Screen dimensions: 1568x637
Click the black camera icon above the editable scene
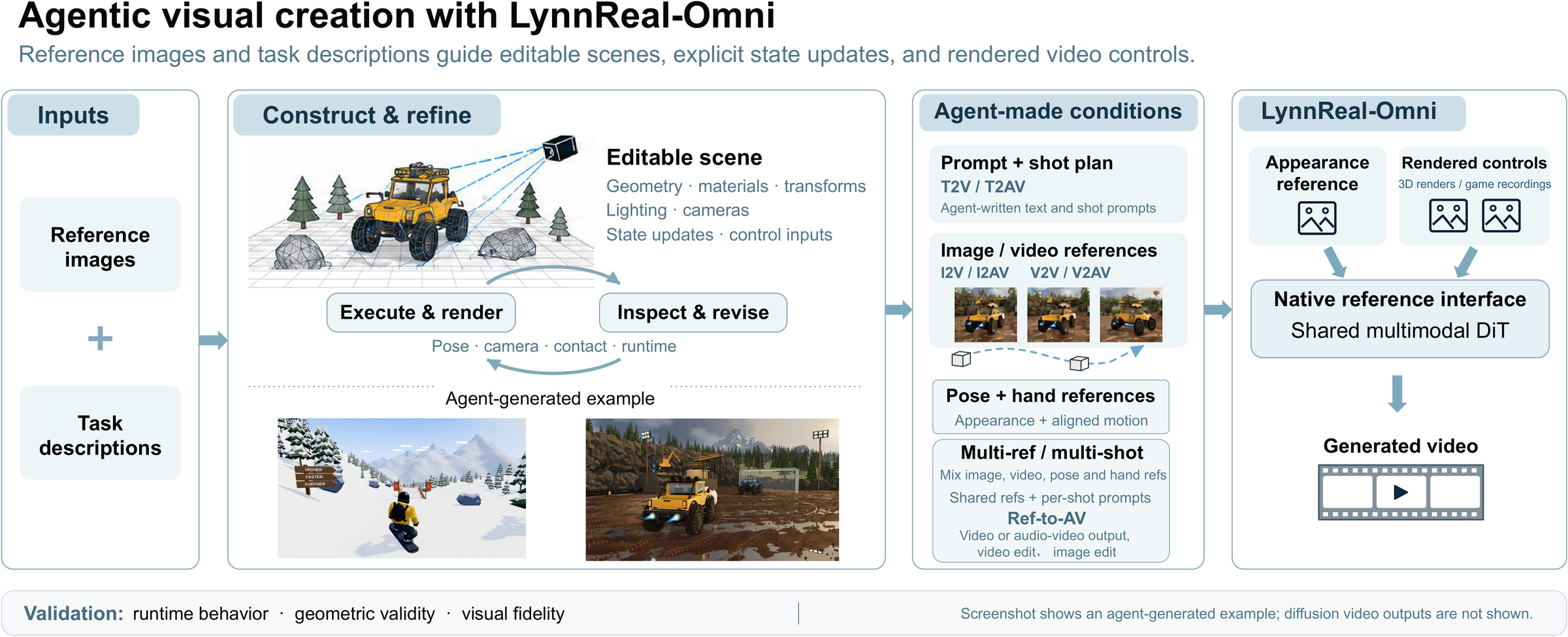(x=561, y=148)
